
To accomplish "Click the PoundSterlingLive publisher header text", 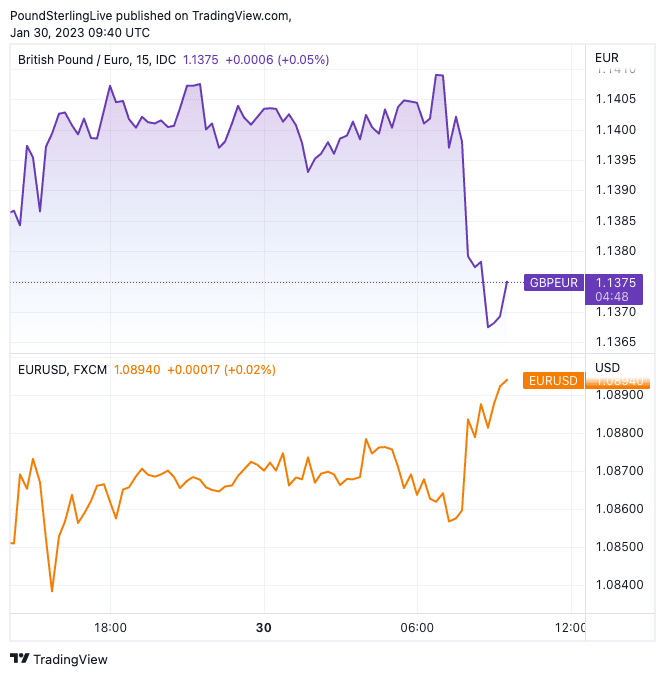I will 150,15.
